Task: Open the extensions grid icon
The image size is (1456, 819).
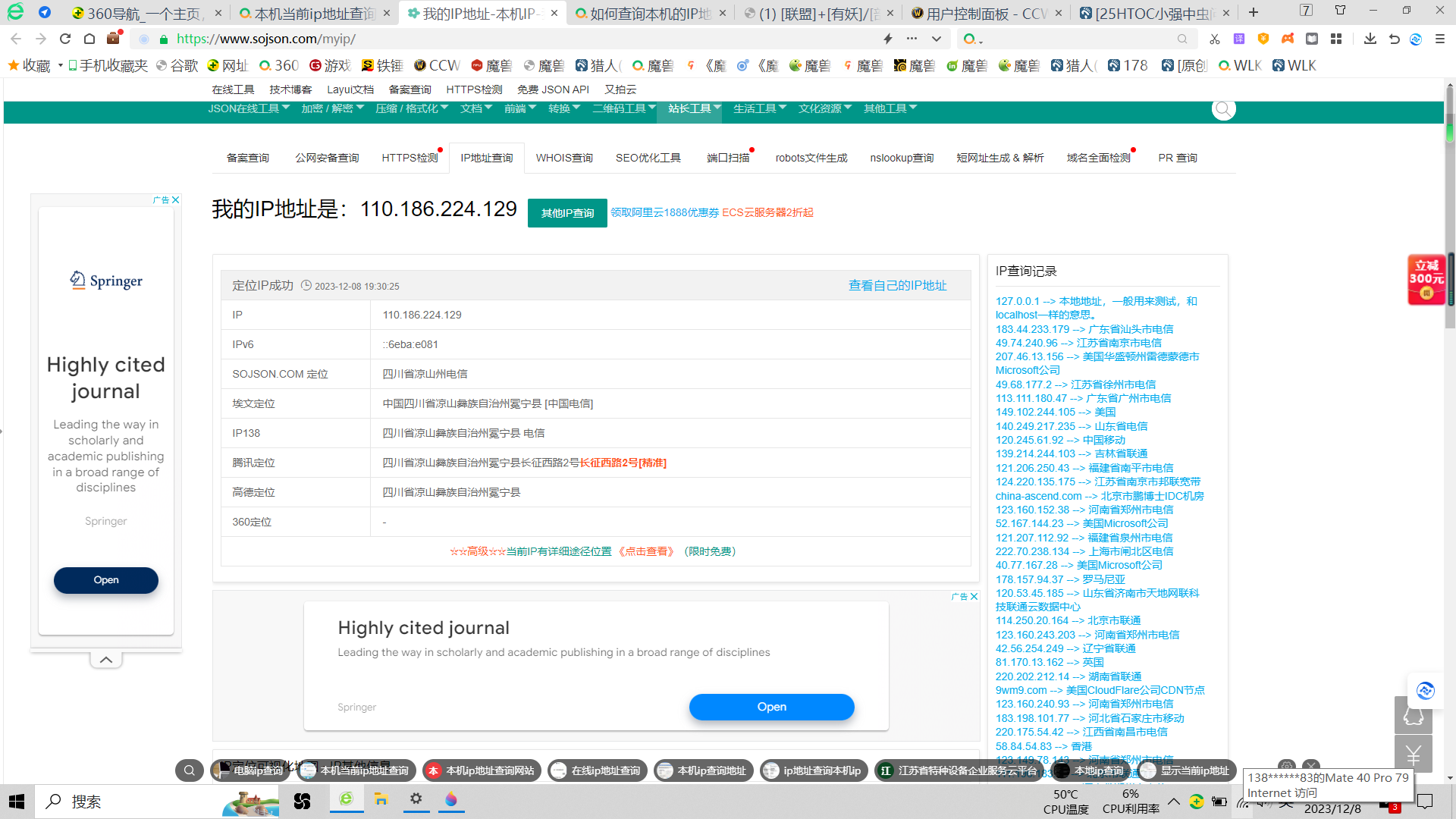Action: (1336, 39)
